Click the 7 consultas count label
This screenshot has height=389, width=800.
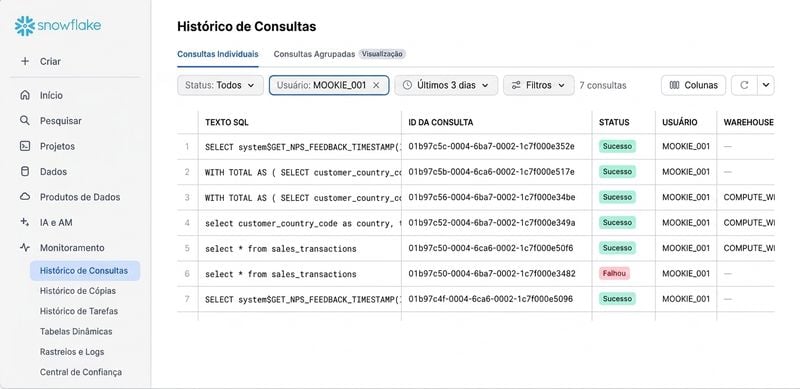pyautogui.click(x=603, y=85)
